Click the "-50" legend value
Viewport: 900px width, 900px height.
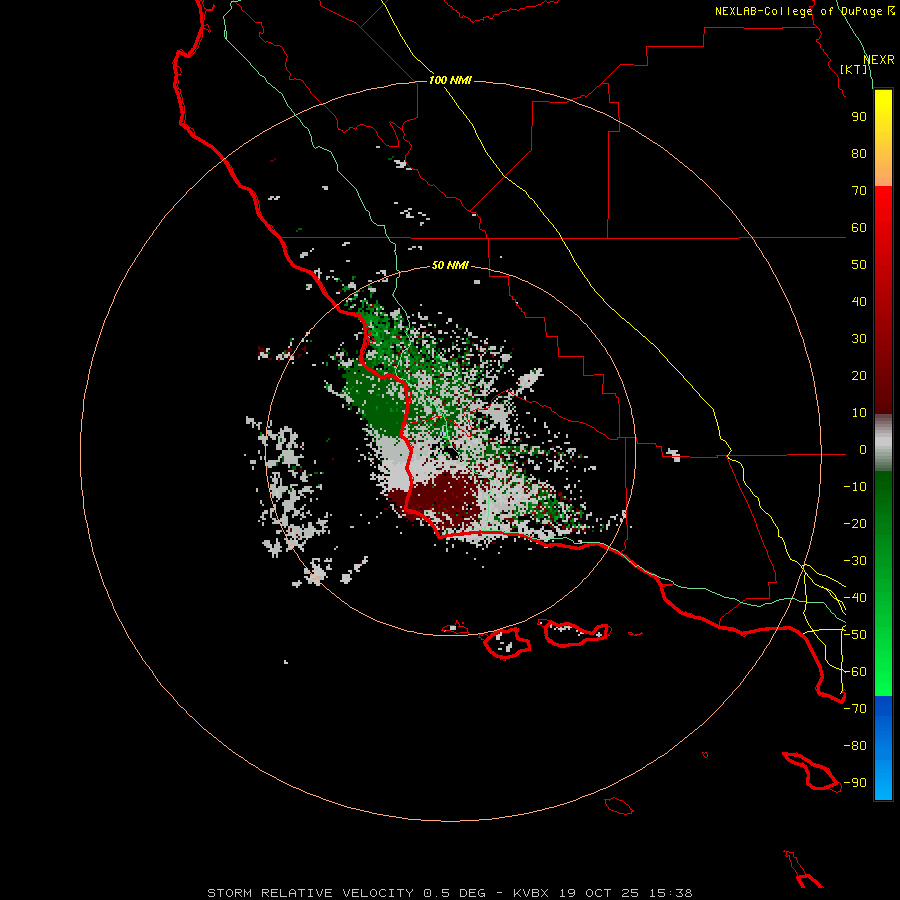pos(855,635)
